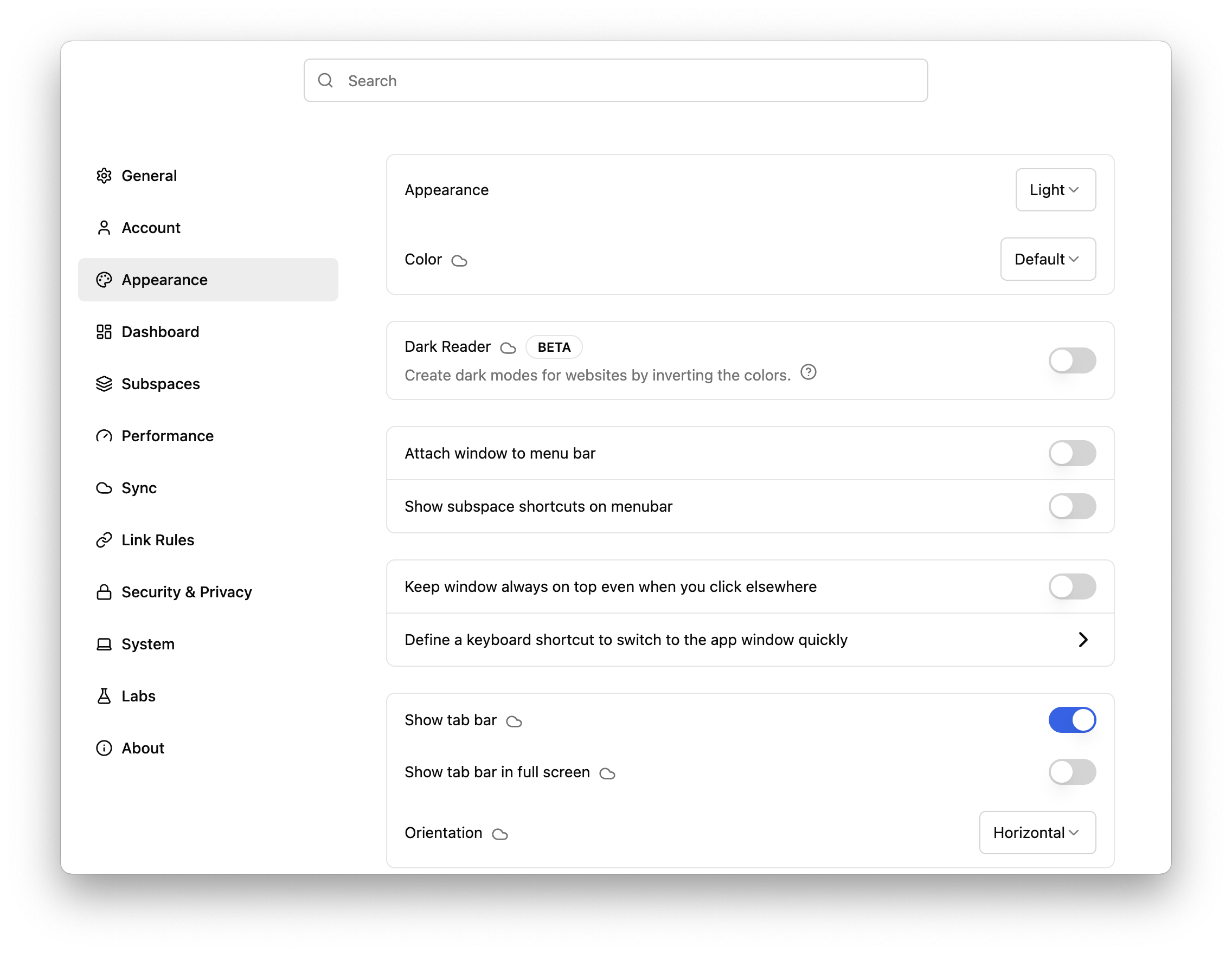
Task: Click the Performance gauge icon
Action: [104, 436]
